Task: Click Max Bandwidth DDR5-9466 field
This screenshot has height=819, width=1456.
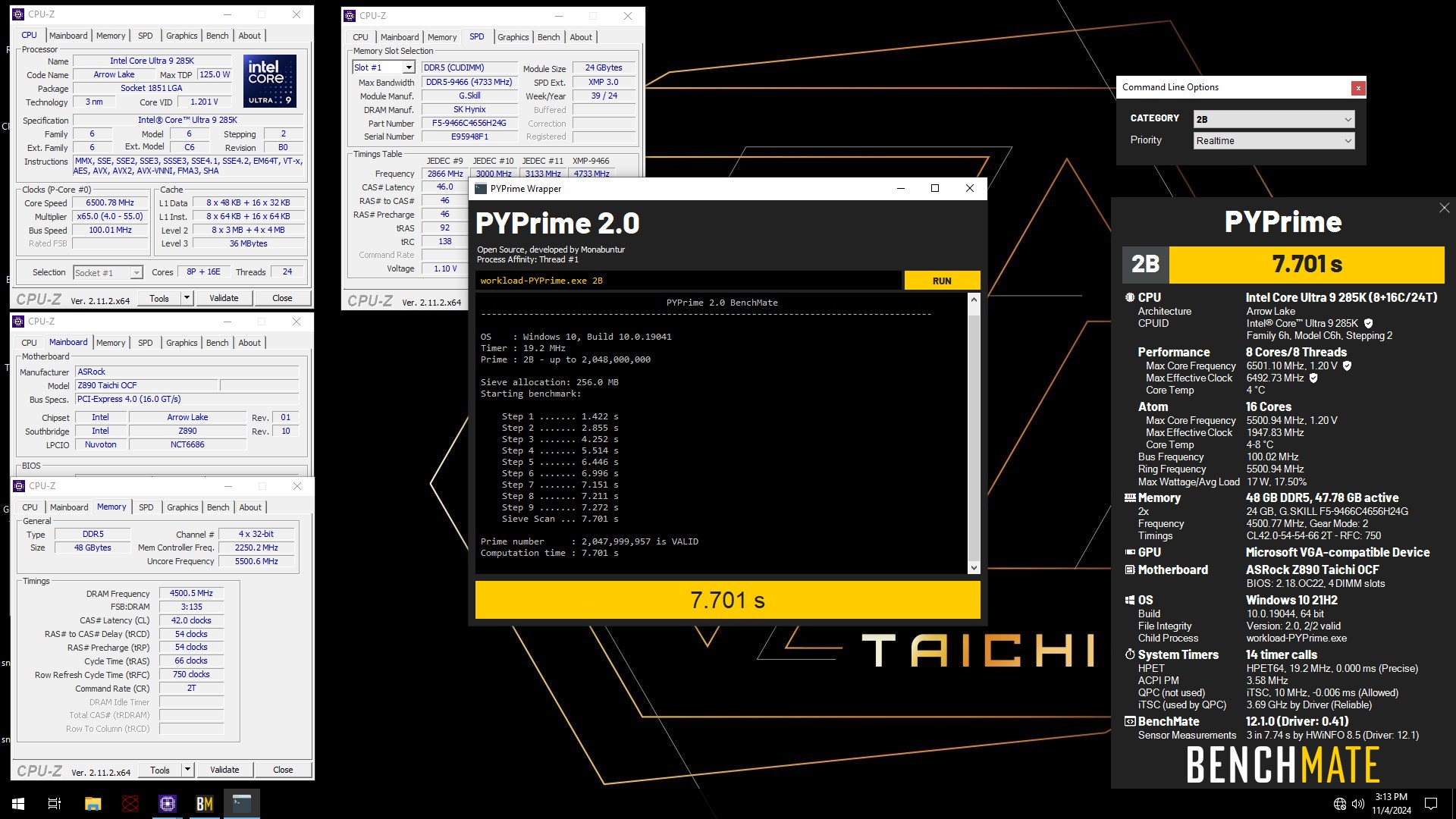Action: (x=469, y=82)
